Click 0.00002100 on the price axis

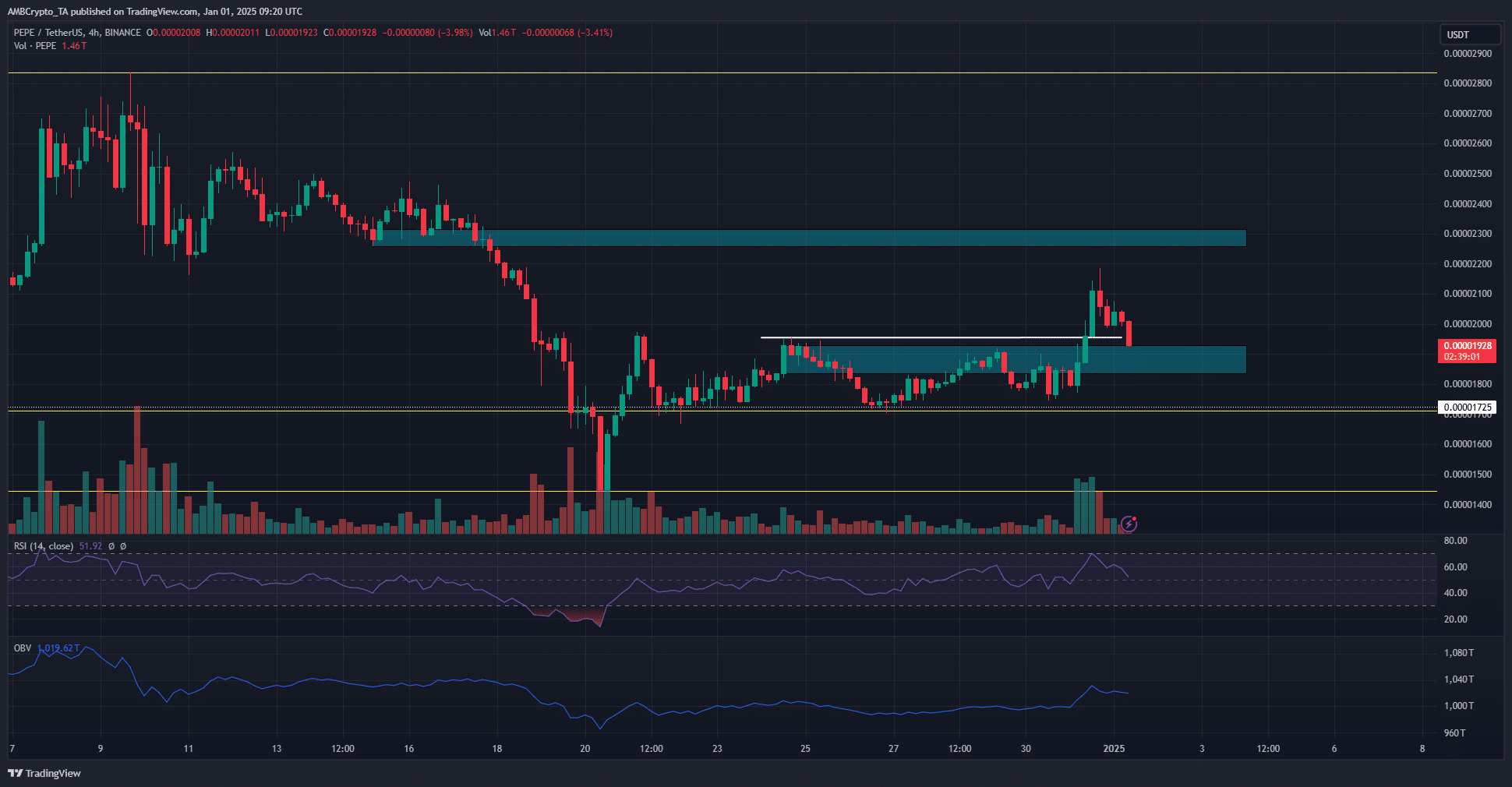click(x=1468, y=294)
